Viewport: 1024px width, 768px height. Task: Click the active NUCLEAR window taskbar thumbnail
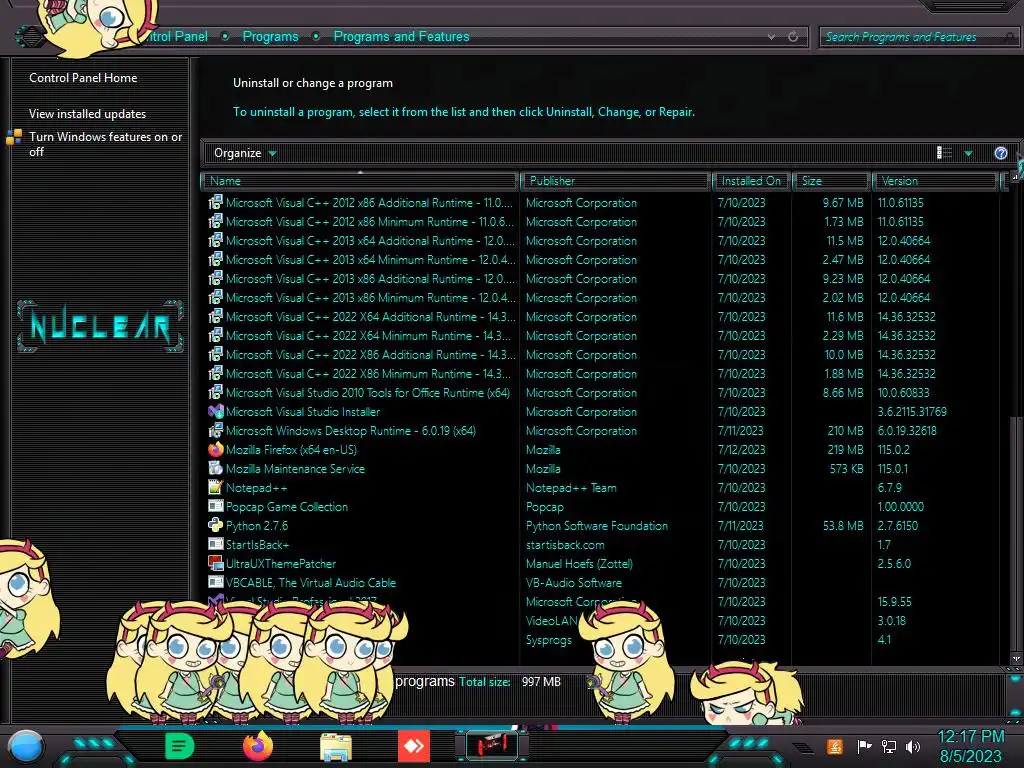492,746
